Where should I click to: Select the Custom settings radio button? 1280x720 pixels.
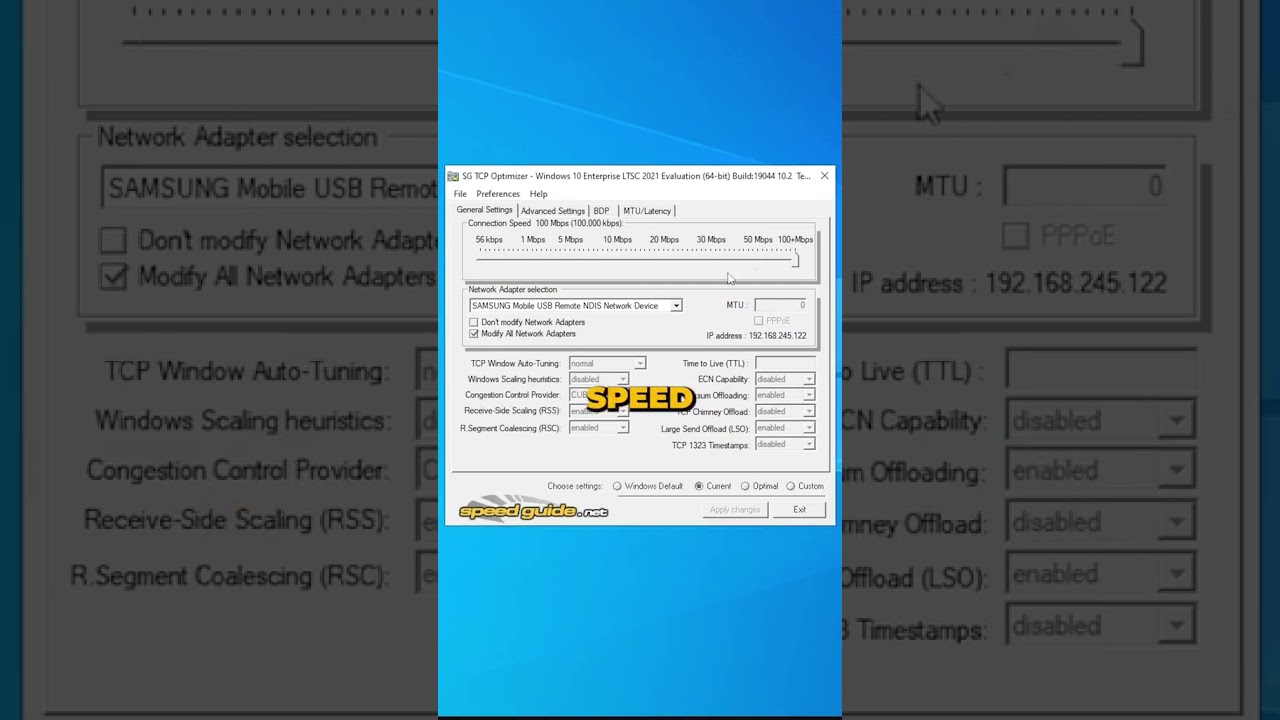click(x=790, y=486)
